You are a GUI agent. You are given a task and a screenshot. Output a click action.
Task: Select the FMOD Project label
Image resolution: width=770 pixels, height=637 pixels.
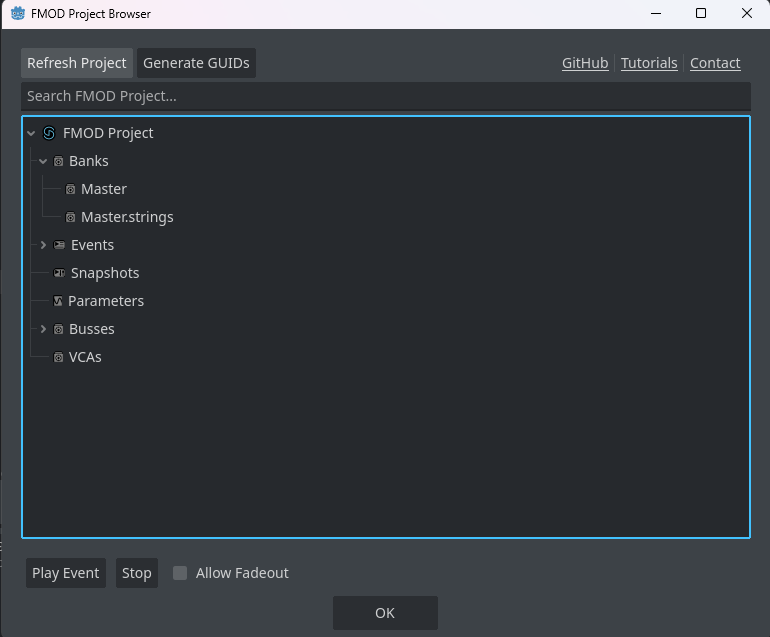(x=108, y=133)
